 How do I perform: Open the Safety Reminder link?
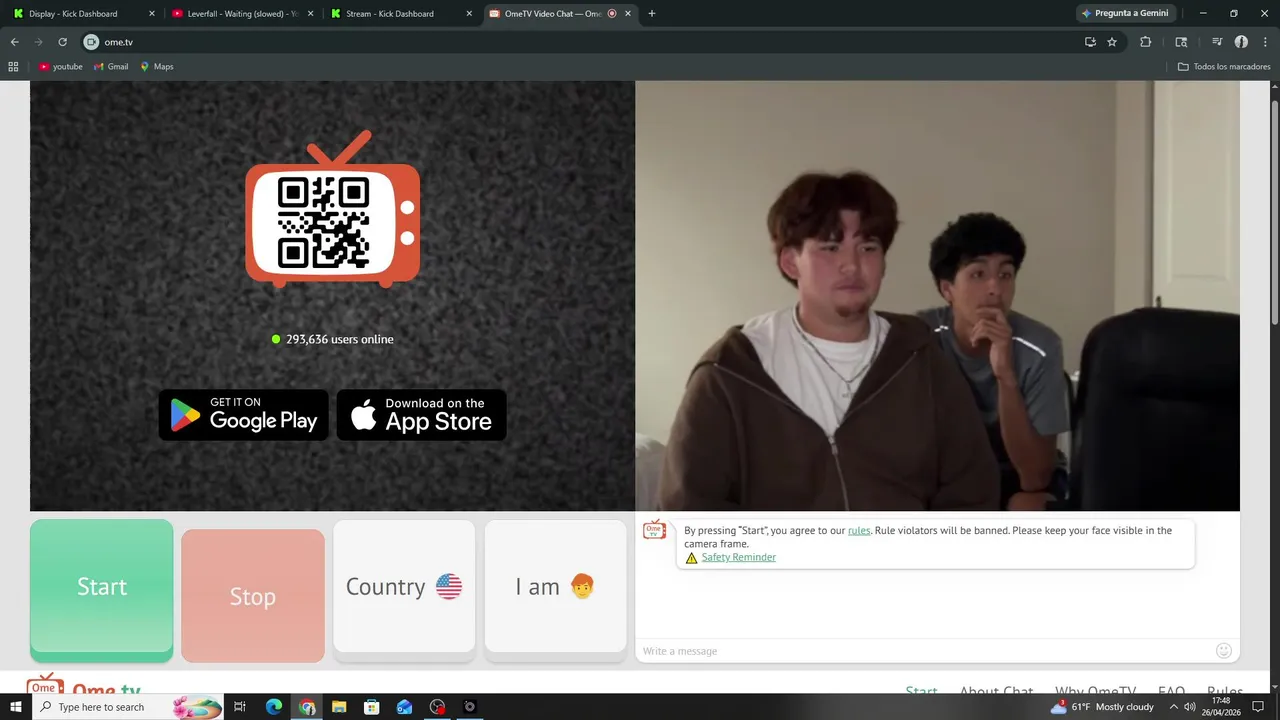coord(738,557)
